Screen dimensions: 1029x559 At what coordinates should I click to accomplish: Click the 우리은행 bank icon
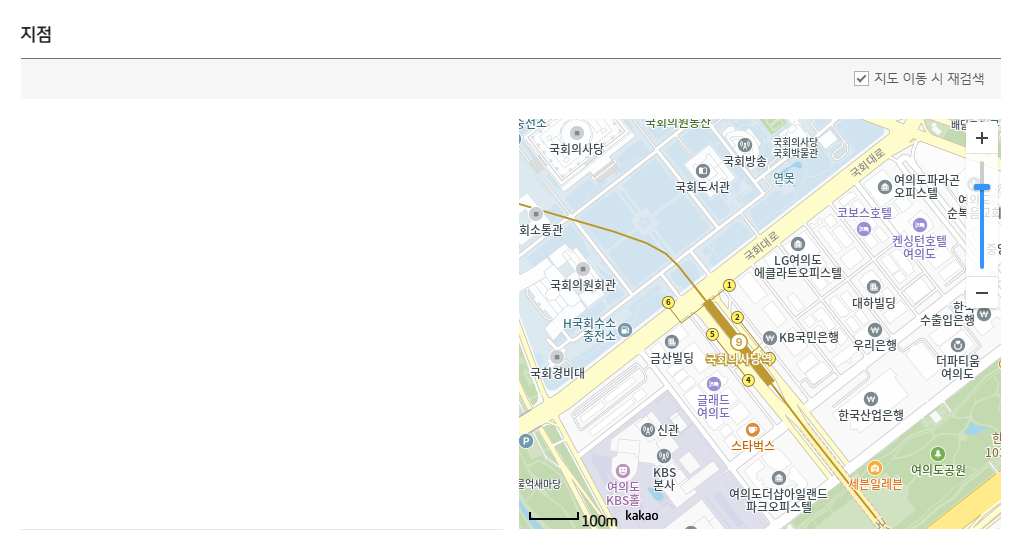(x=874, y=329)
